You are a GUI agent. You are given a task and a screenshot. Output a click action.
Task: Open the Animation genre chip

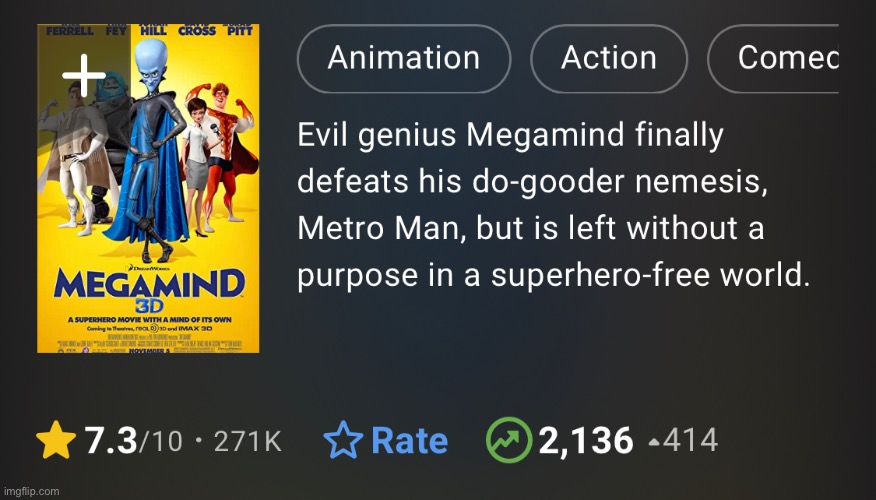(x=403, y=58)
